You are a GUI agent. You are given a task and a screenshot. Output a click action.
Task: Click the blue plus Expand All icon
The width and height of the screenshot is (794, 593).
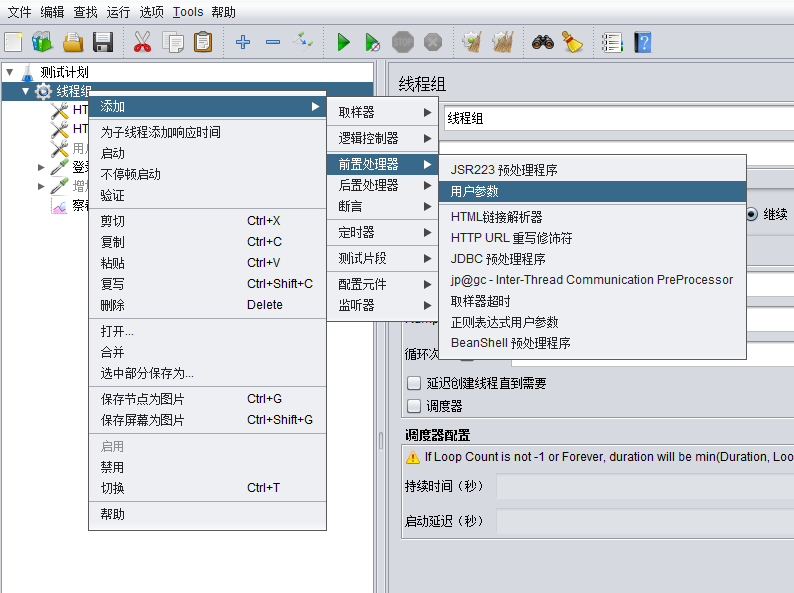click(243, 42)
